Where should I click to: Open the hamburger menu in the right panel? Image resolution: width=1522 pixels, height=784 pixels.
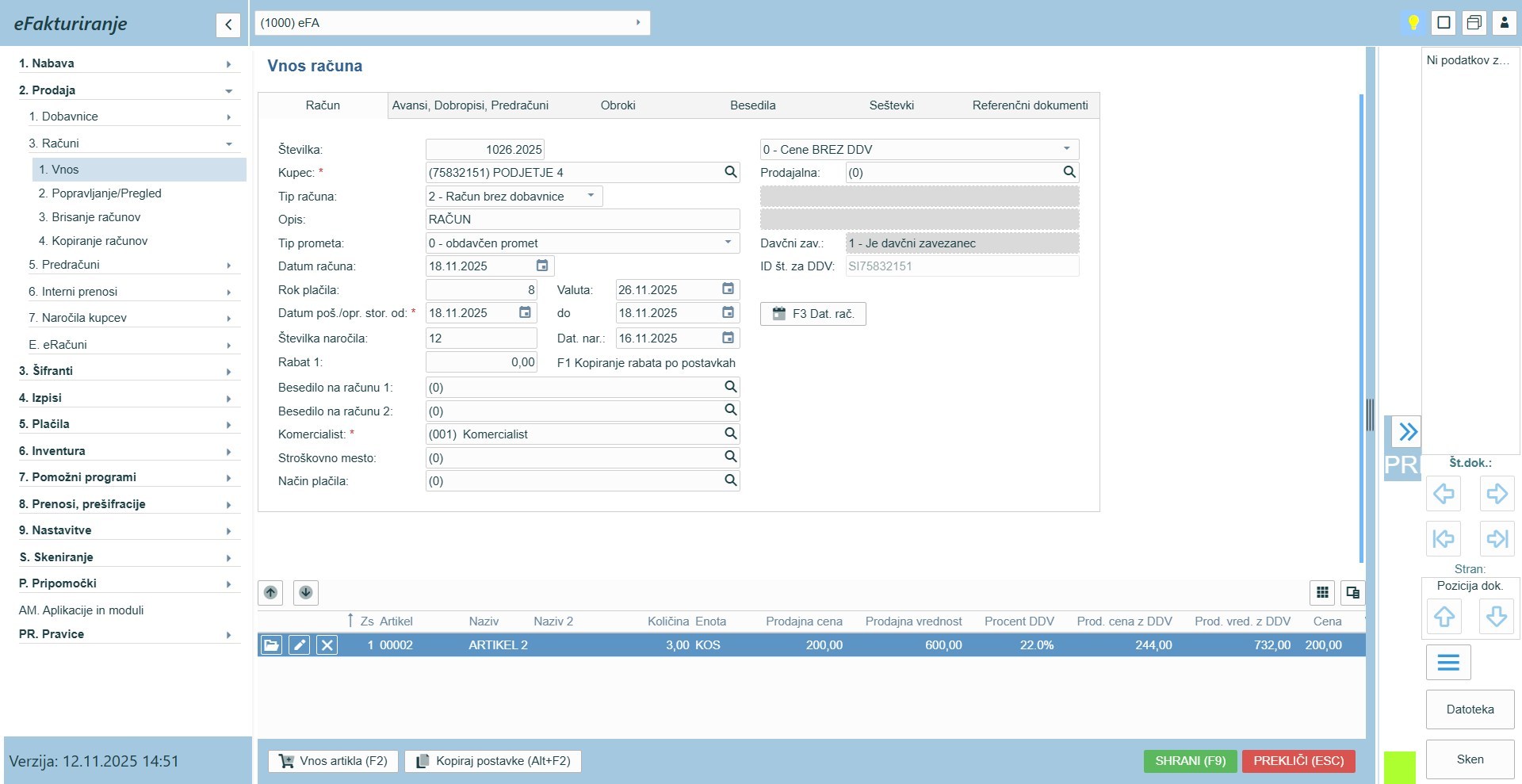[1447, 662]
